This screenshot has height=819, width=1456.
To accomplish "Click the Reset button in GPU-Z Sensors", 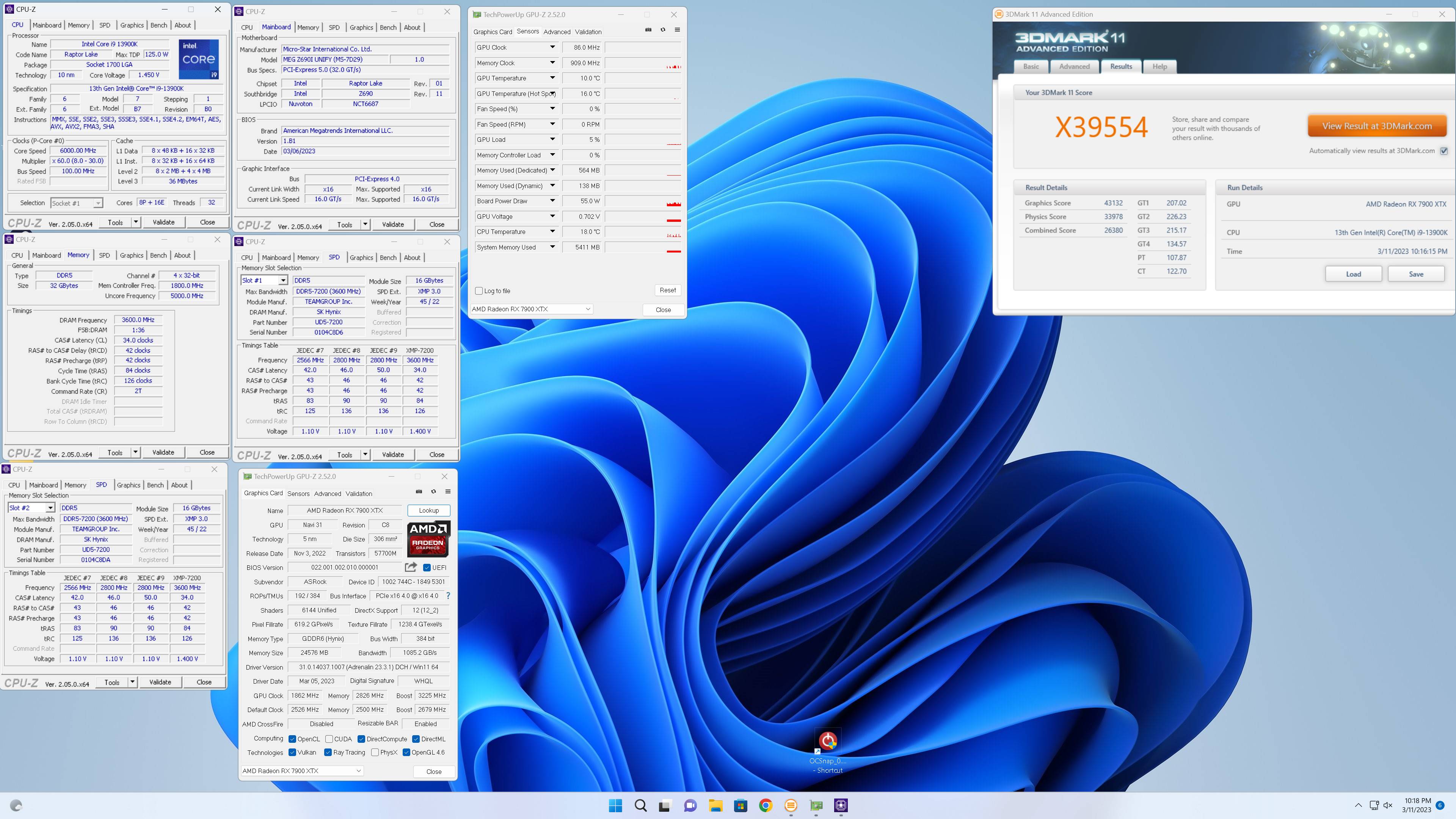I will point(667,290).
